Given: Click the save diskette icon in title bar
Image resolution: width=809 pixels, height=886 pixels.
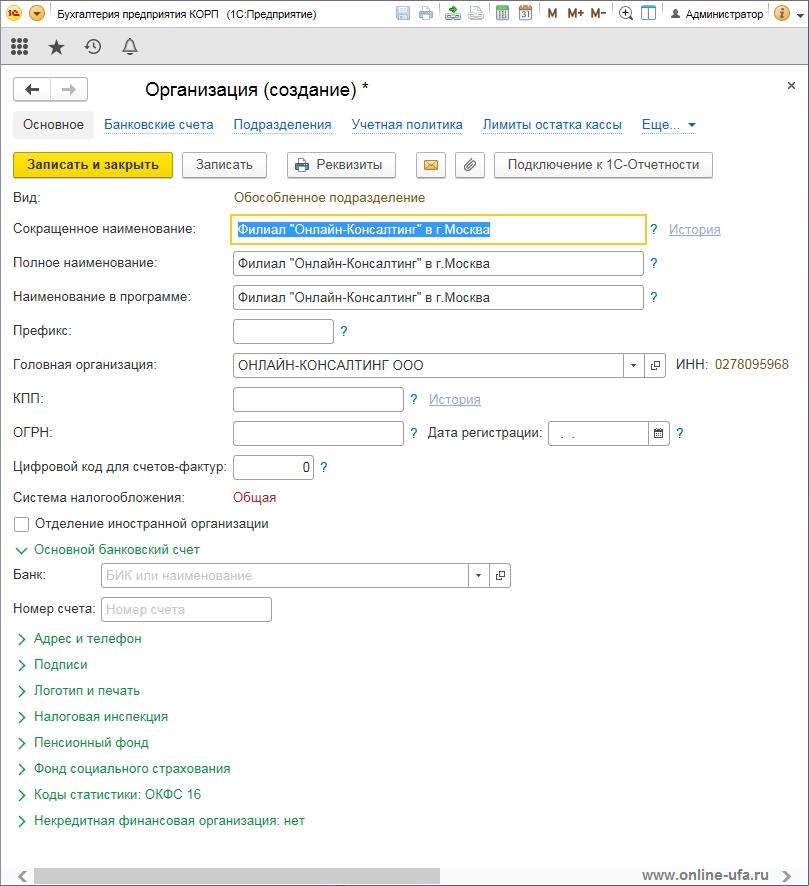Looking at the screenshot, I should point(403,13).
